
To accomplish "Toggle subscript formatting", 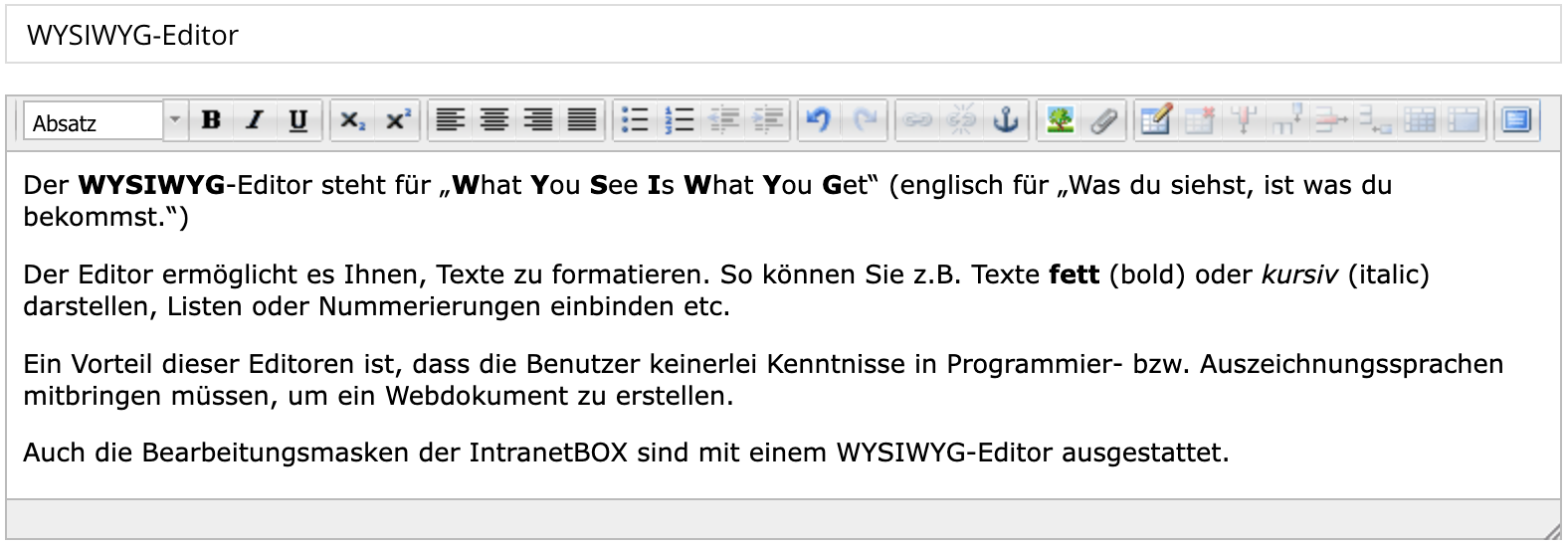I will tap(352, 120).
